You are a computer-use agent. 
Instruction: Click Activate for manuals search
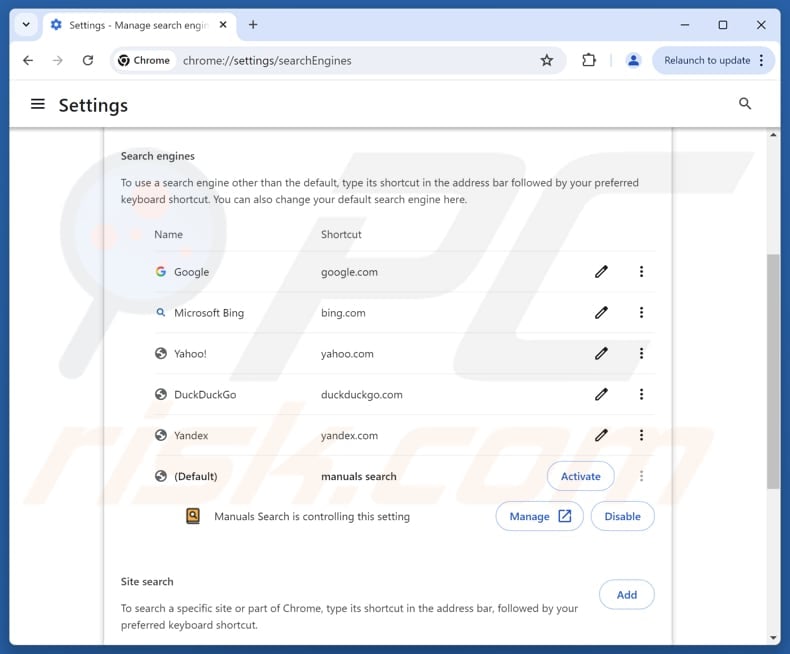[580, 476]
